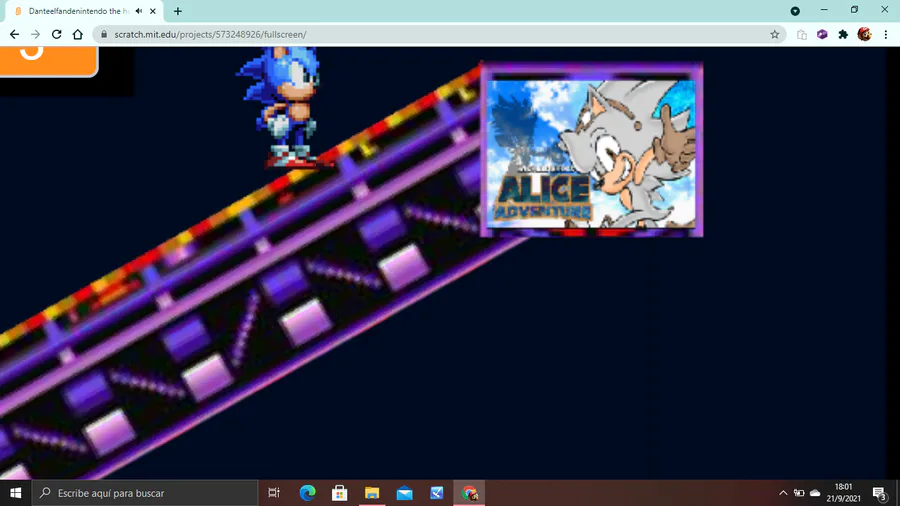The image size is (900, 506).
Task: Restore down the Chrome window
Action: click(x=854, y=10)
